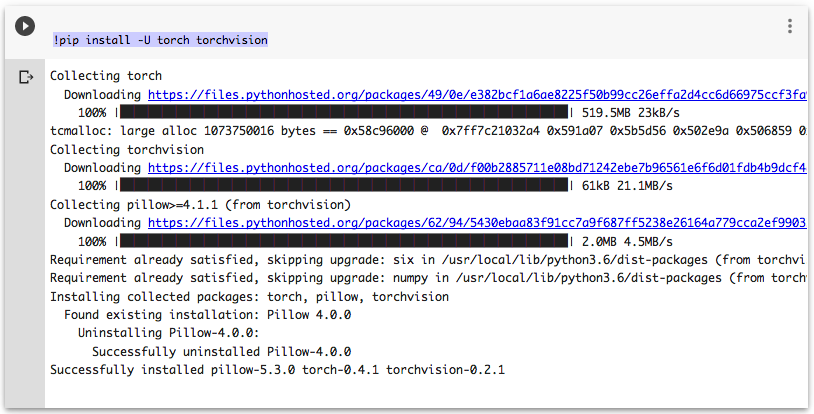814x414 pixels.
Task: Click the torchvision 61kB progress bar
Action: (x=344, y=186)
